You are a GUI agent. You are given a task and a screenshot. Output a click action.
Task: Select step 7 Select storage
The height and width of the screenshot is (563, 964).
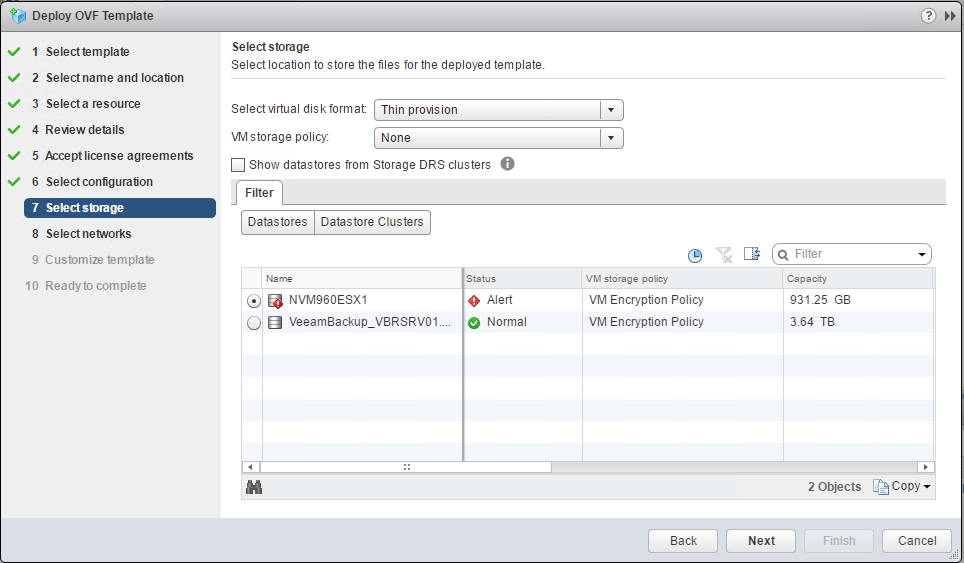(120, 208)
